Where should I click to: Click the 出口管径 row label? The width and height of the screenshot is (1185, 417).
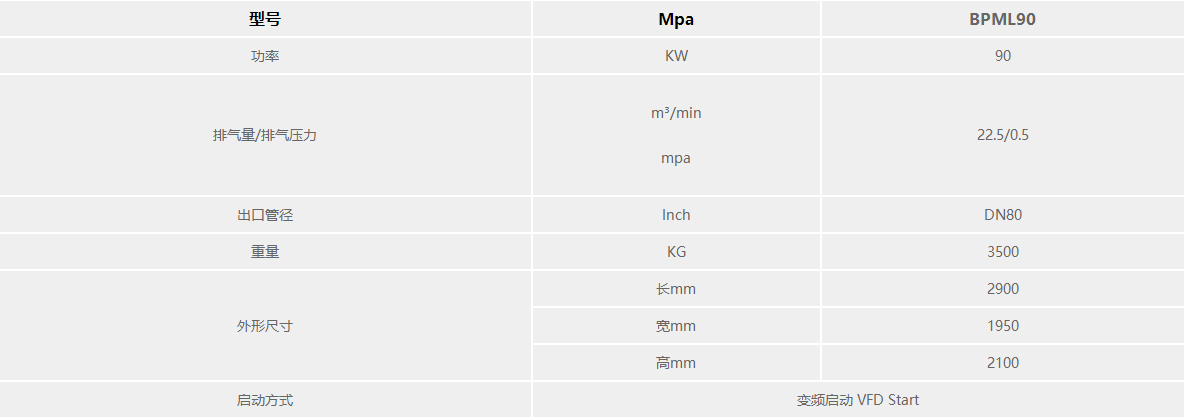[265, 215]
